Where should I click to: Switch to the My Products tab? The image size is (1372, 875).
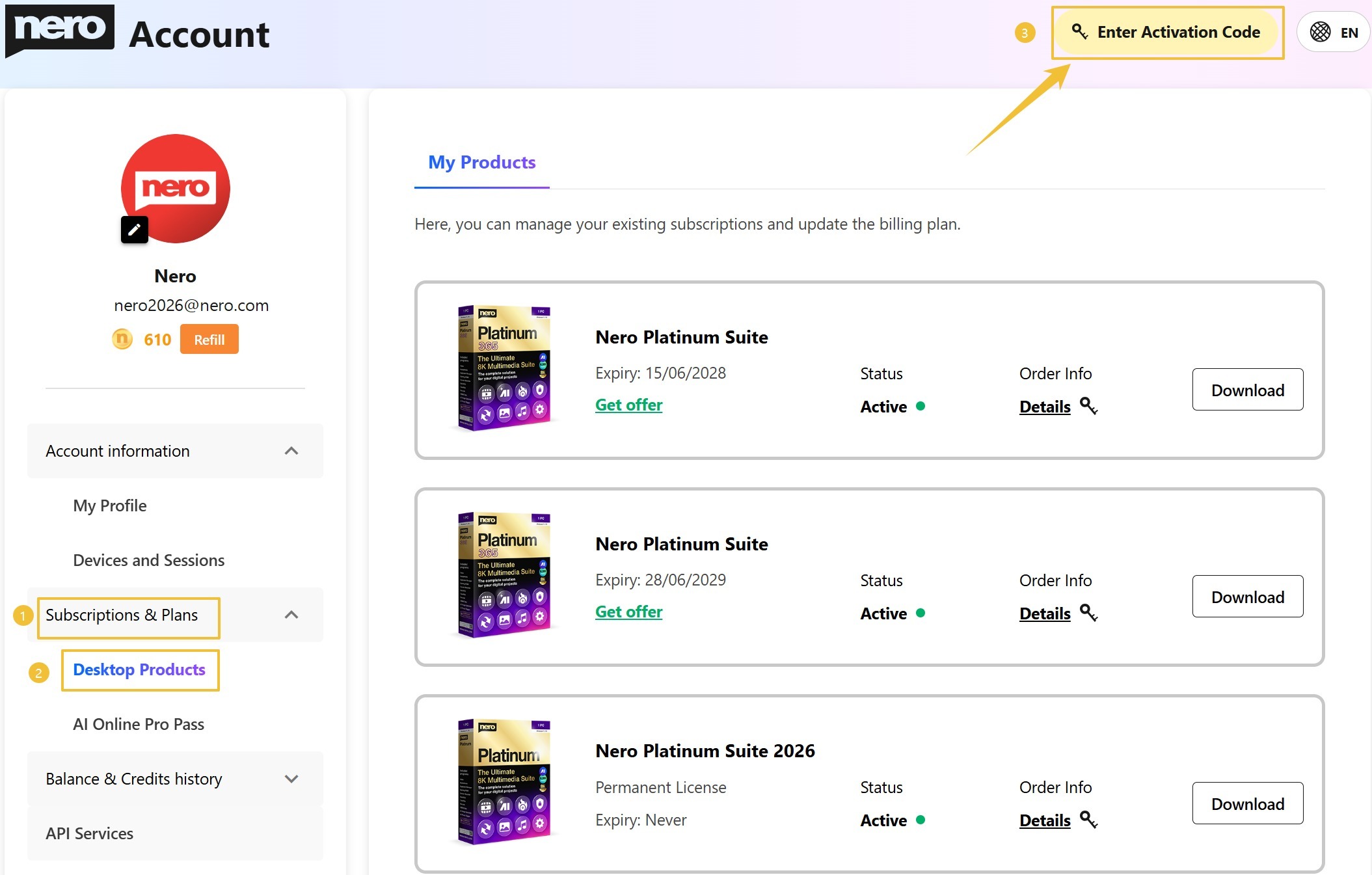(x=482, y=162)
